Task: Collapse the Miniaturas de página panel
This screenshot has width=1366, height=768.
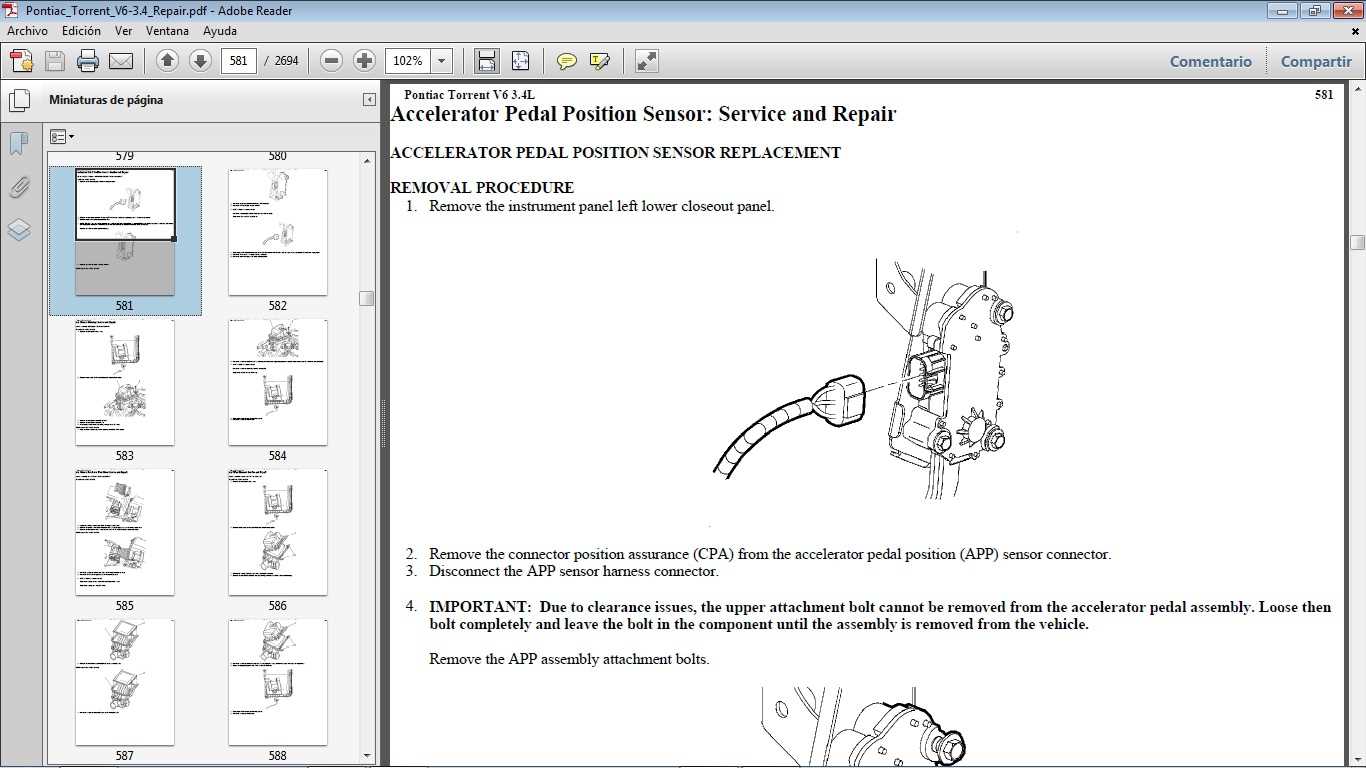Action: pos(369,100)
